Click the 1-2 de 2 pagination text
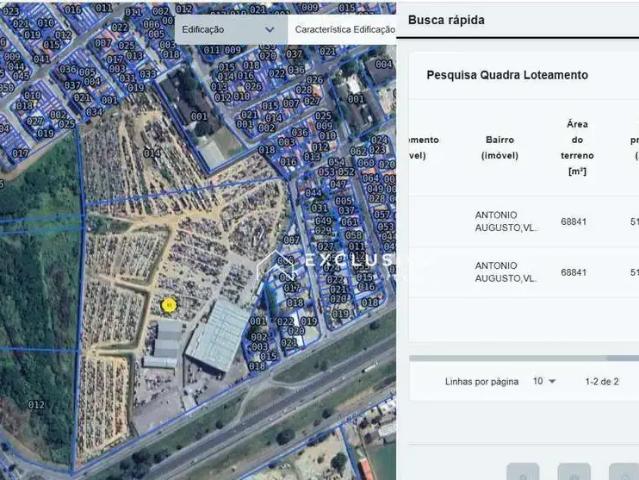This screenshot has height=480, width=639. 602,381
